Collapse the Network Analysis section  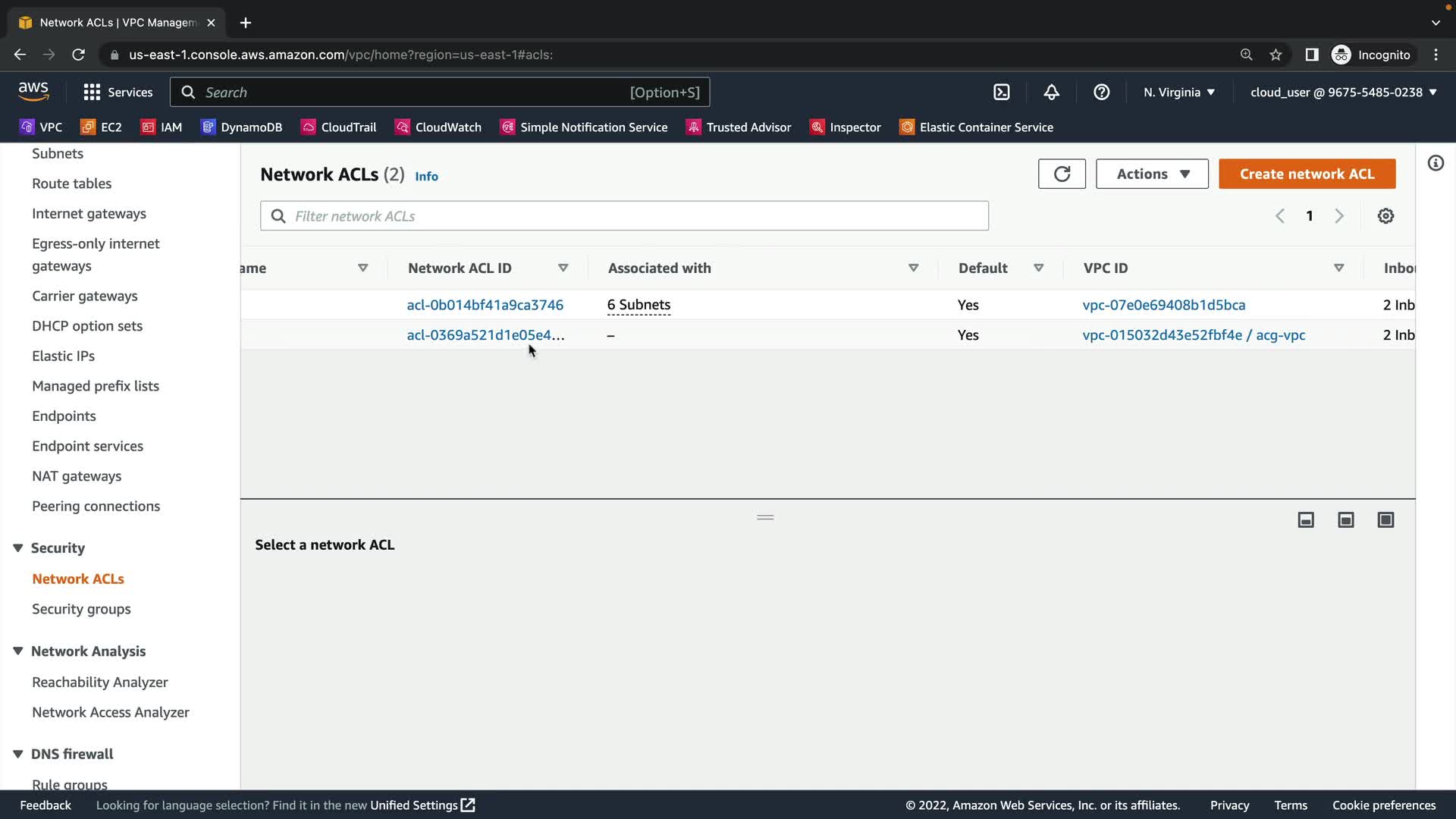(x=18, y=651)
